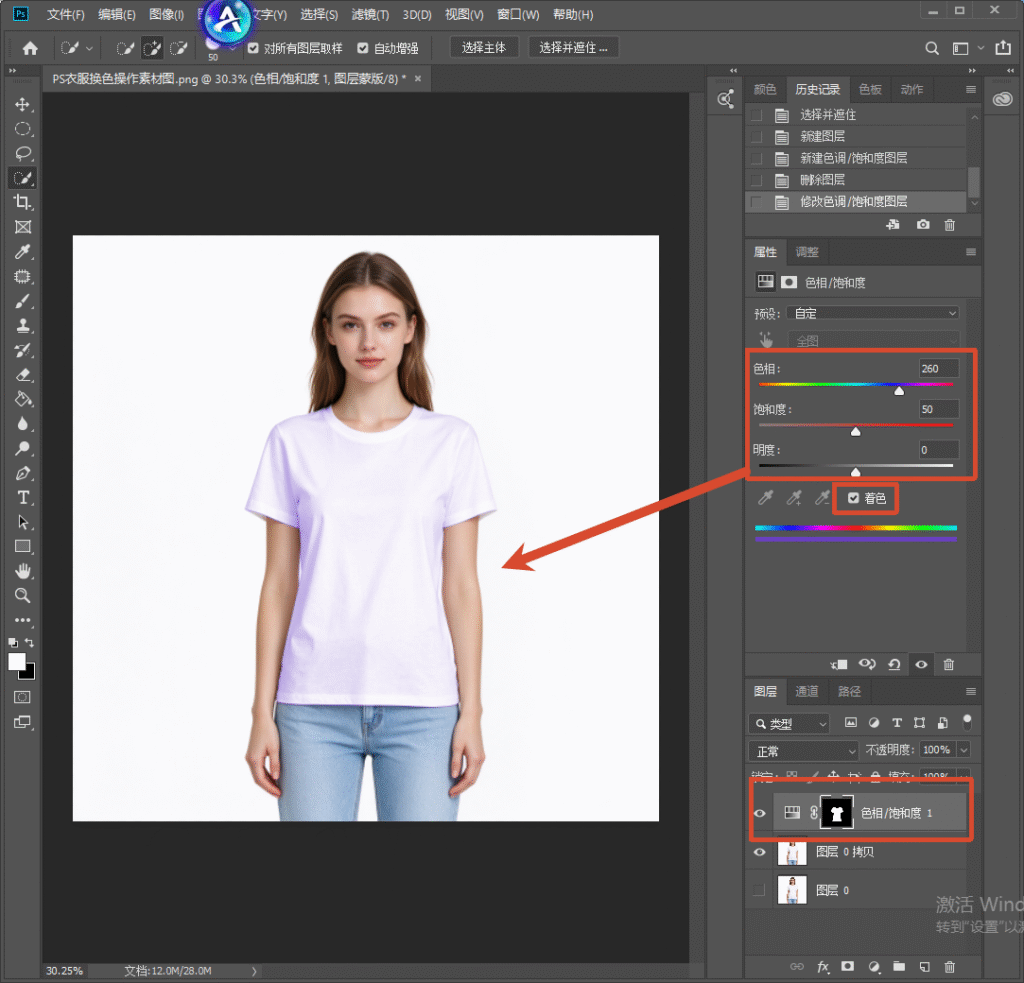Image resolution: width=1024 pixels, height=983 pixels.
Task: Click the 选择主体 button
Action: (484, 48)
